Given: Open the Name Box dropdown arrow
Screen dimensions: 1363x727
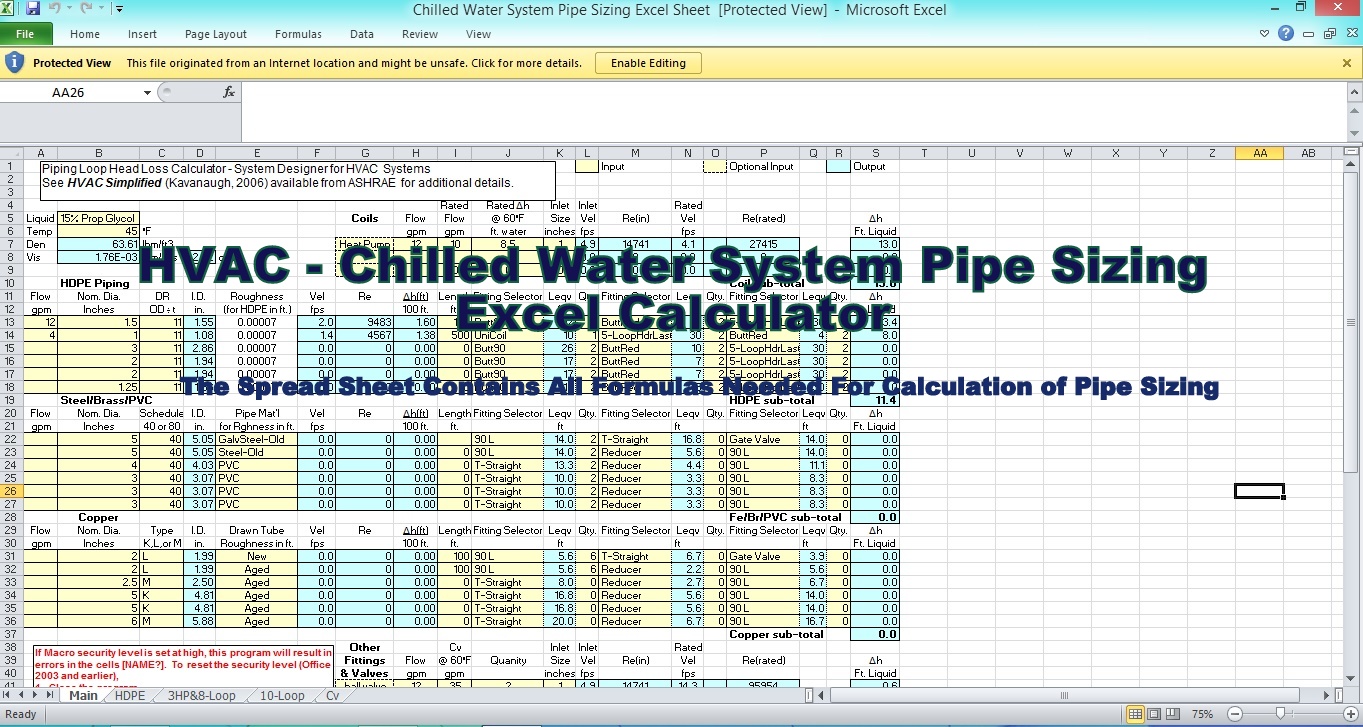Looking at the screenshot, I should coord(147,93).
